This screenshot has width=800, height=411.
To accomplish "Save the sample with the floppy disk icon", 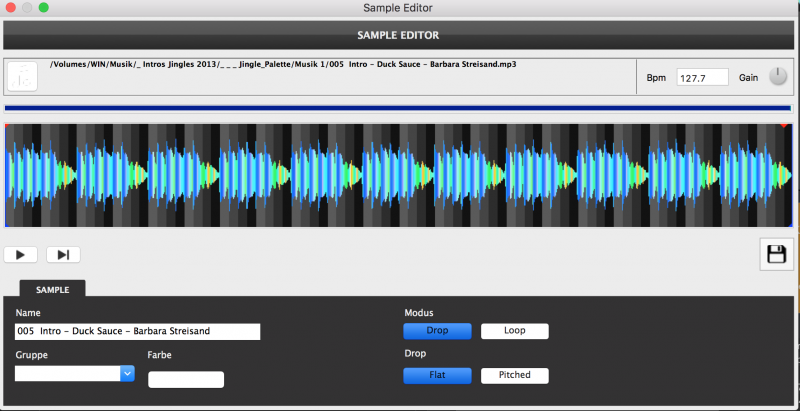I will pyautogui.click(x=776, y=255).
